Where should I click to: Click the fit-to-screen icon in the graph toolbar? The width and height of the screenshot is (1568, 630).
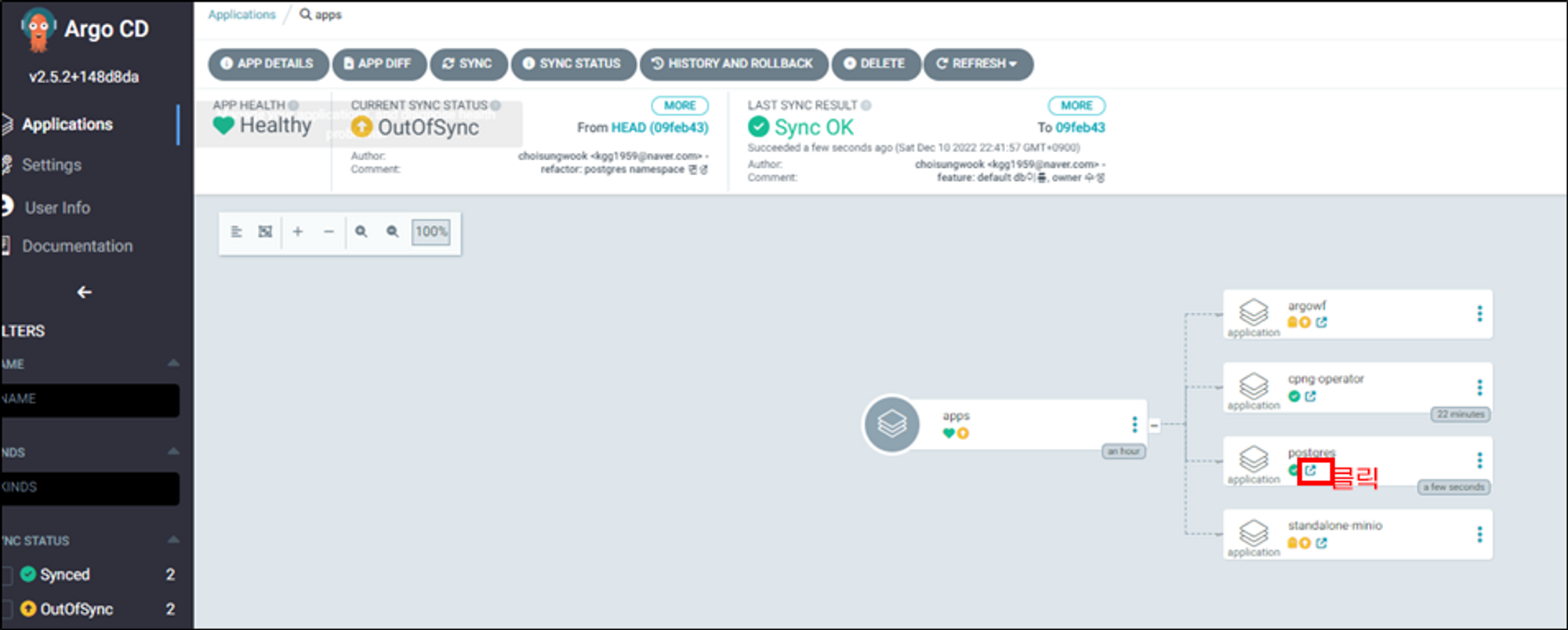[266, 231]
